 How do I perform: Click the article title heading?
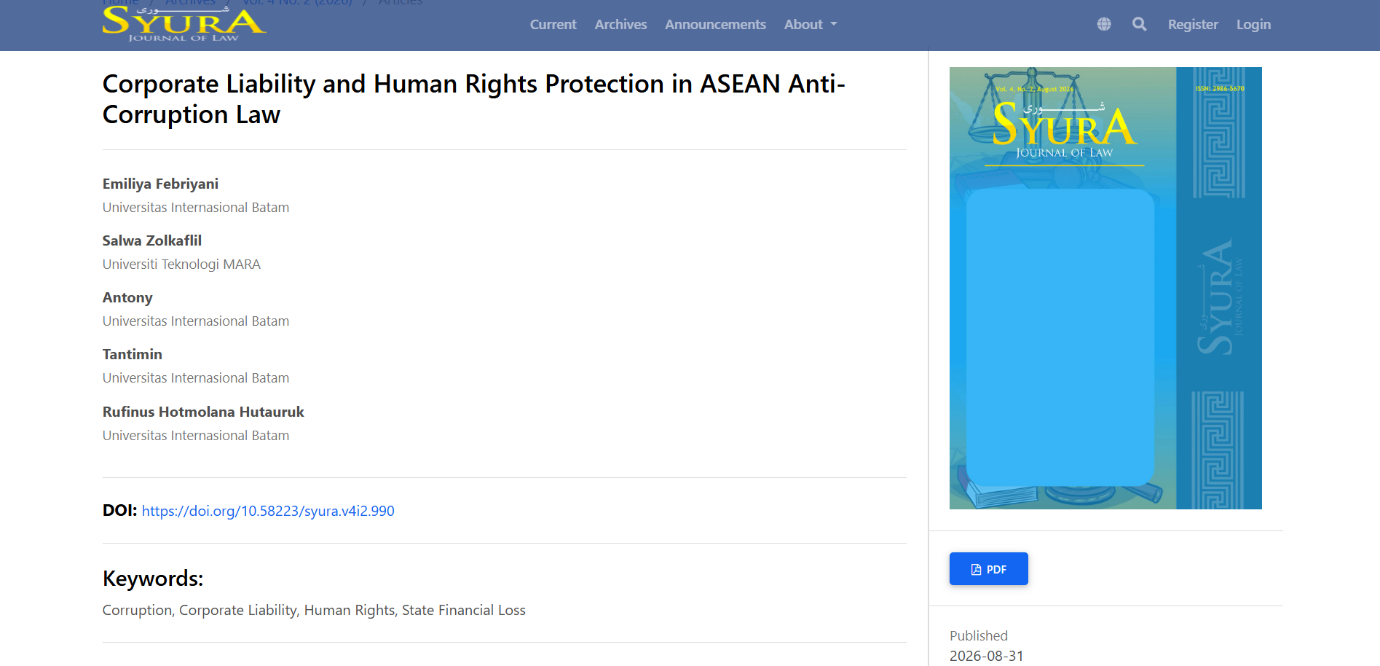pos(474,99)
